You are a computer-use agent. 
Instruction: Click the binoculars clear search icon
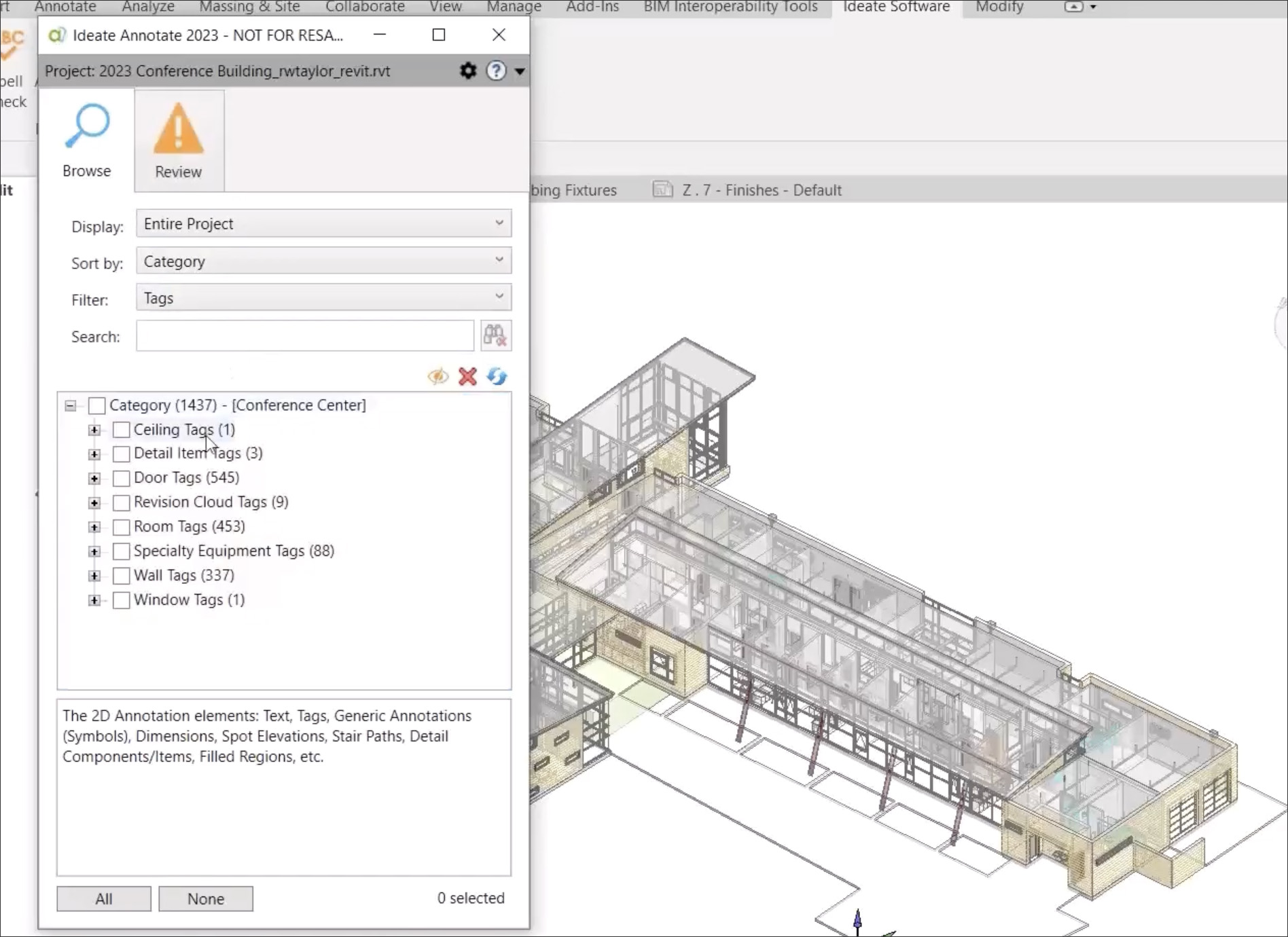(x=495, y=336)
